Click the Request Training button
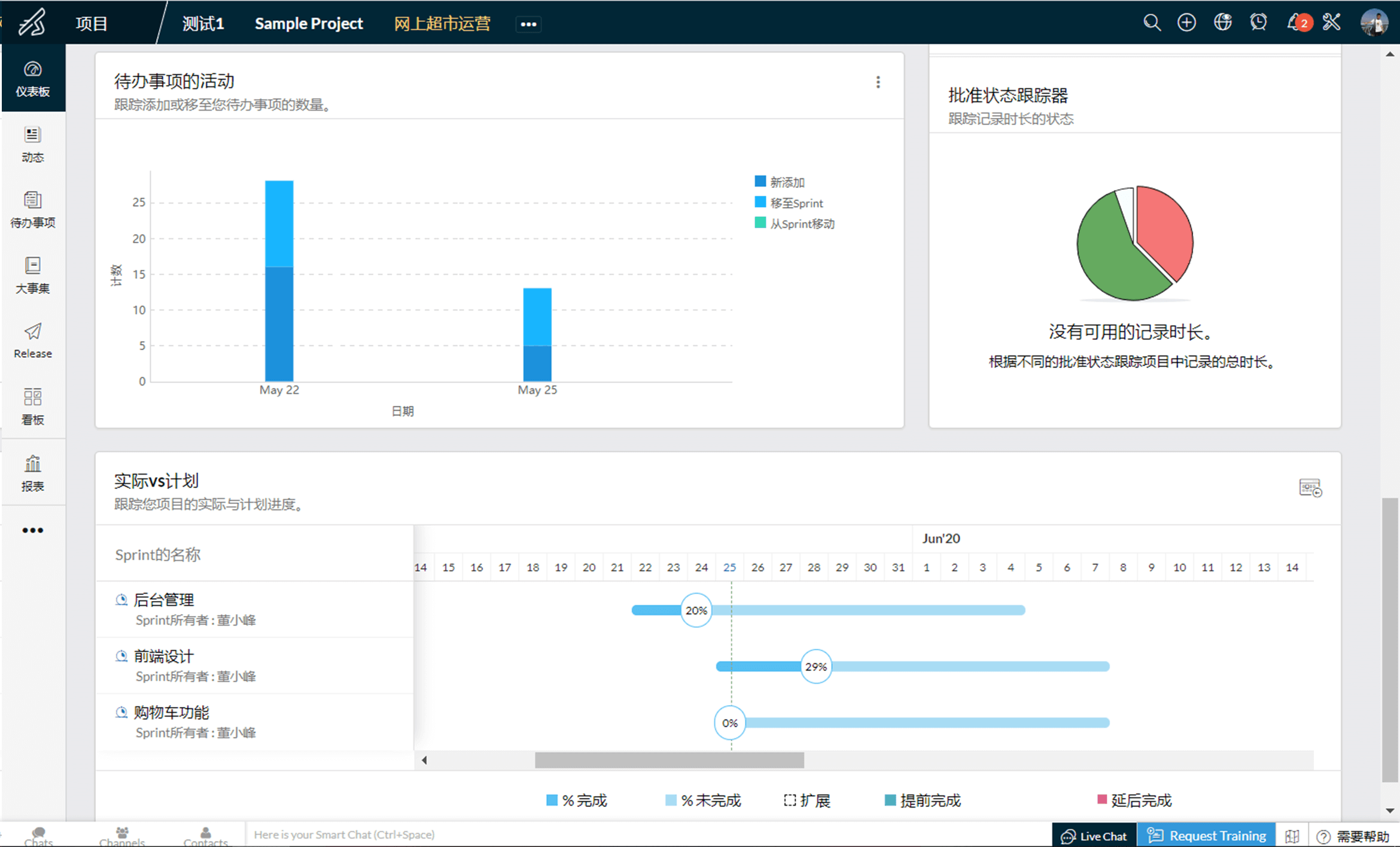1400x847 pixels. click(1206, 836)
